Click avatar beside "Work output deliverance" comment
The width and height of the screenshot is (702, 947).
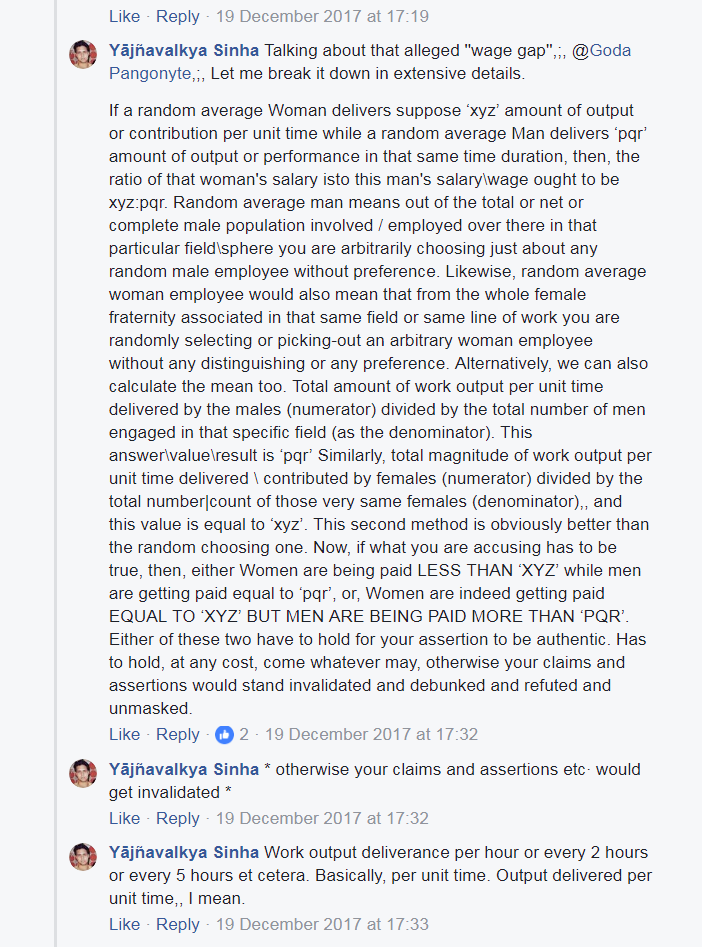click(x=83, y=856)
